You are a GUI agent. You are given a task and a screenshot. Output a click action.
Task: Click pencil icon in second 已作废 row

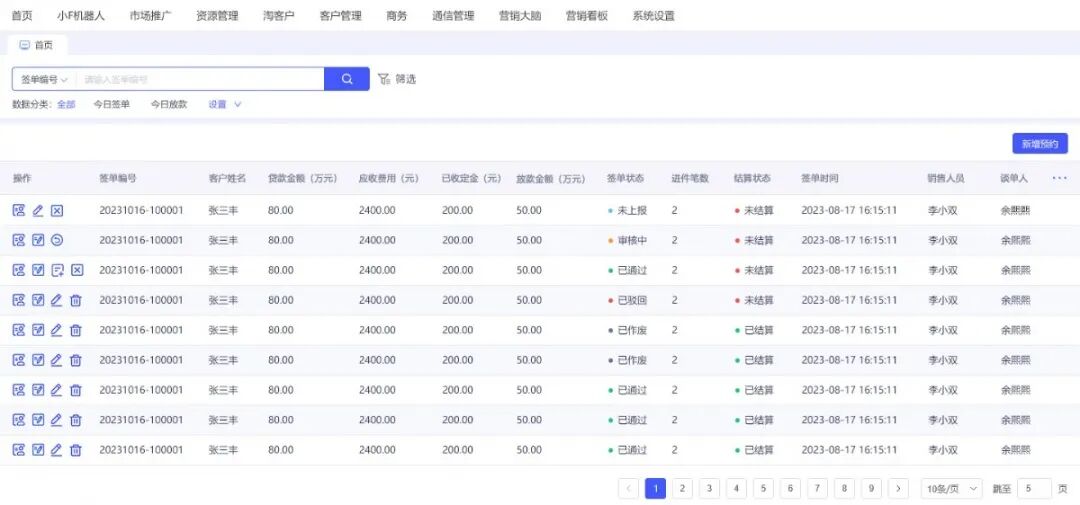point(56,360)
